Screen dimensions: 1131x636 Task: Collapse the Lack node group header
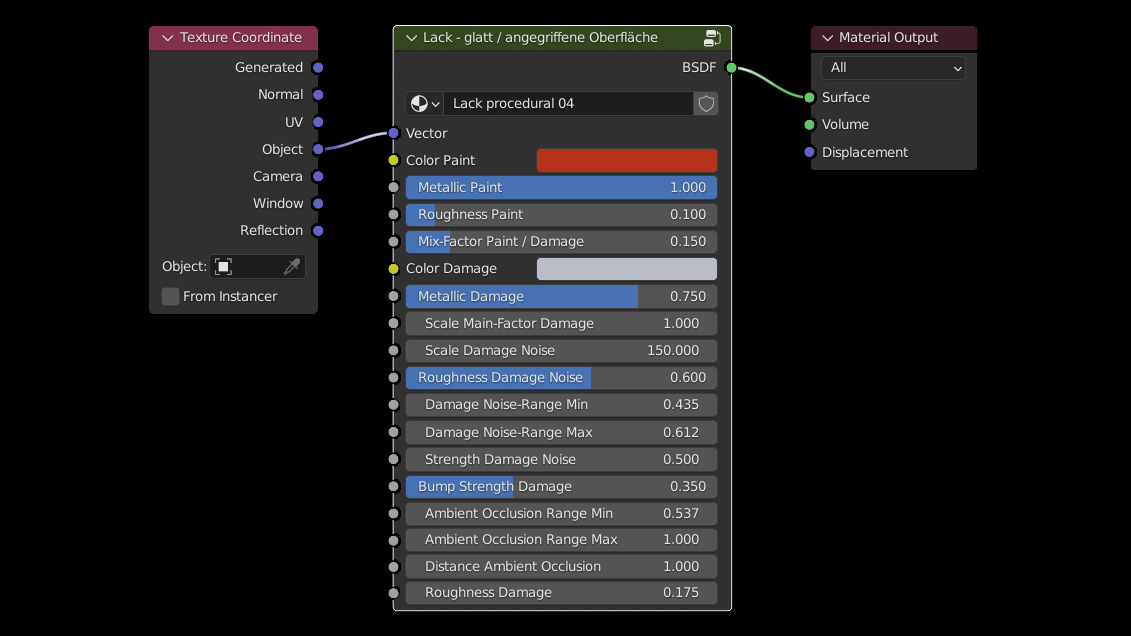pyautogui.click(x=410, y=38)
